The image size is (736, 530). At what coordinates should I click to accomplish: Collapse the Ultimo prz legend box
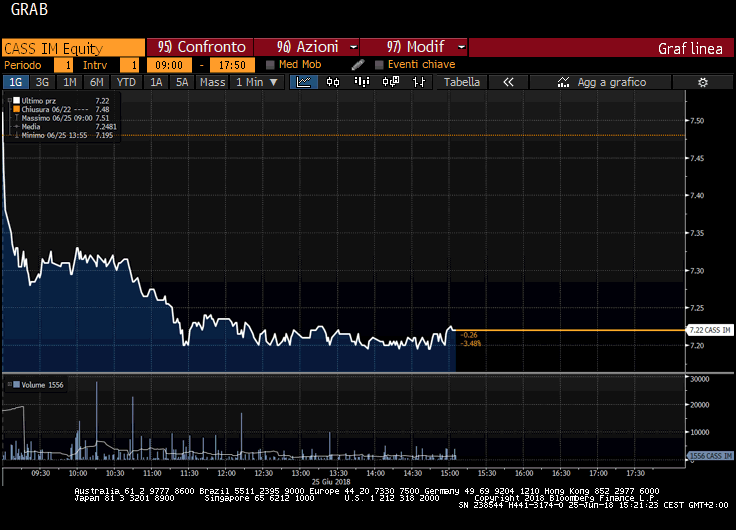(x=9, y=100)
